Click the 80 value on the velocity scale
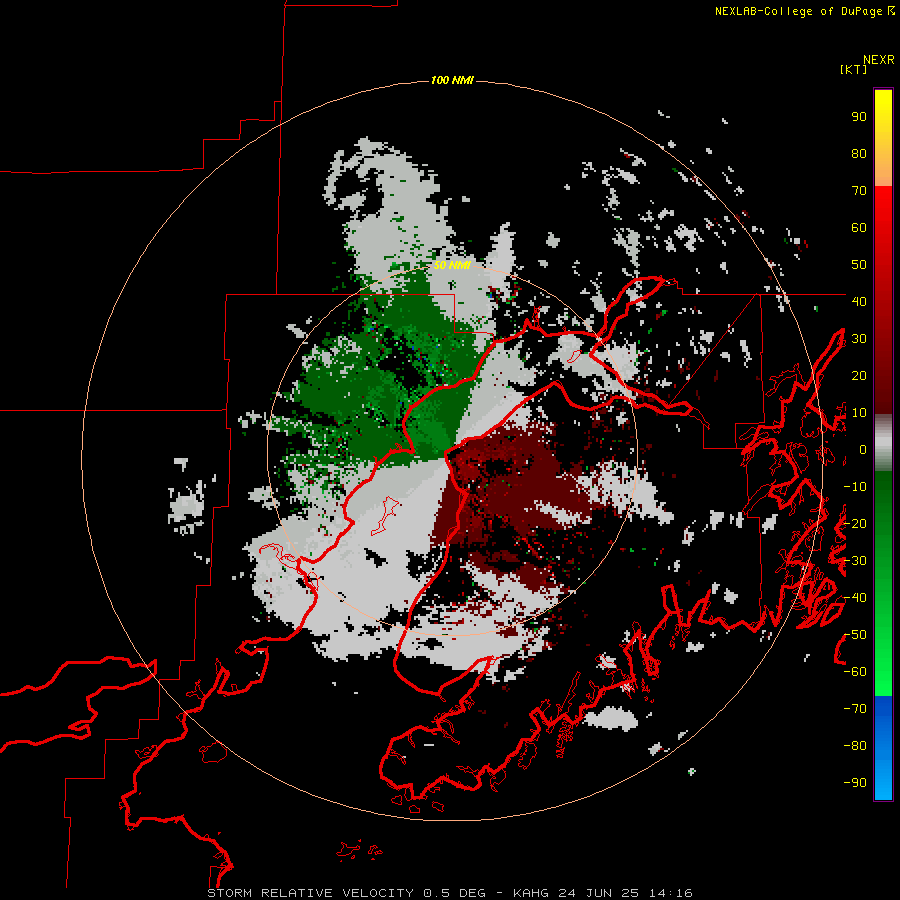The image size is (900, 900). click(x=859, y=154)
